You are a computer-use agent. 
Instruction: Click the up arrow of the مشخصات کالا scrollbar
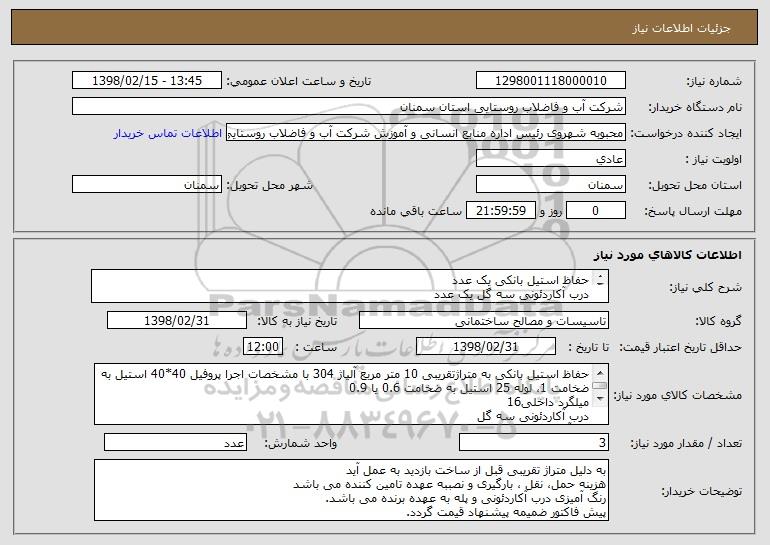point(600,372)
